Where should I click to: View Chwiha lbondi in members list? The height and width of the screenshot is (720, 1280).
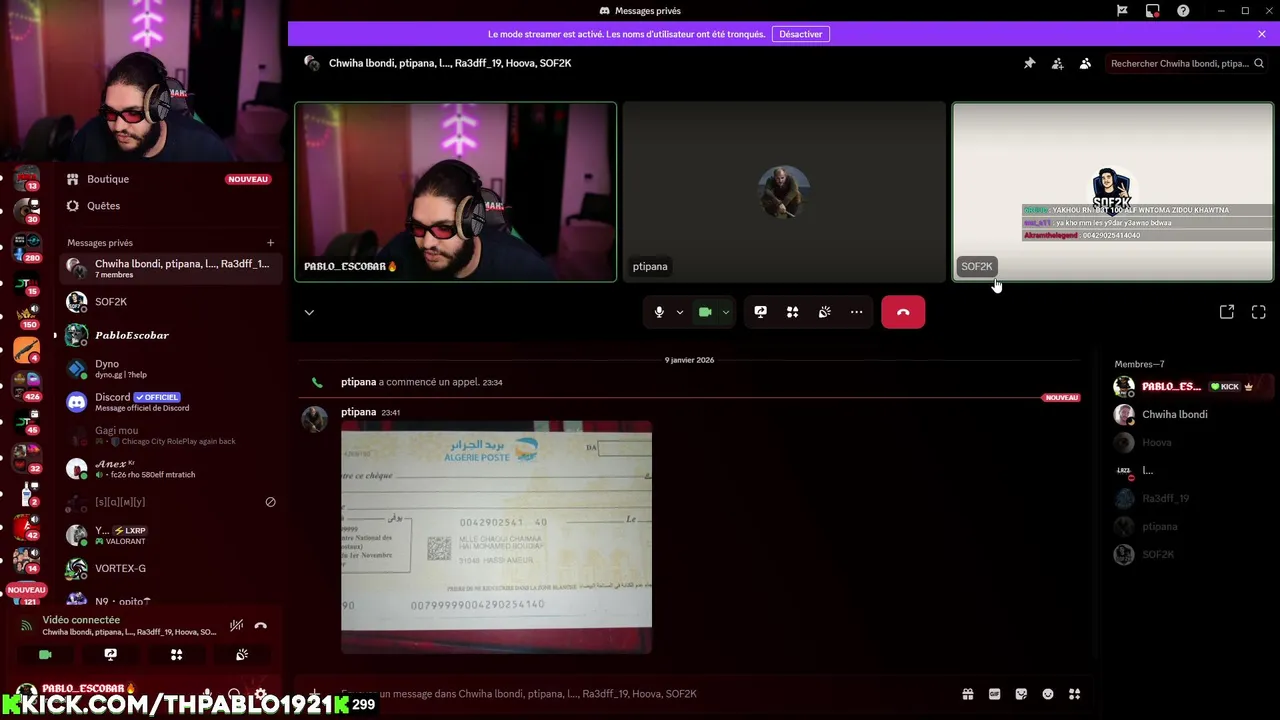(x=1192, y=414)
